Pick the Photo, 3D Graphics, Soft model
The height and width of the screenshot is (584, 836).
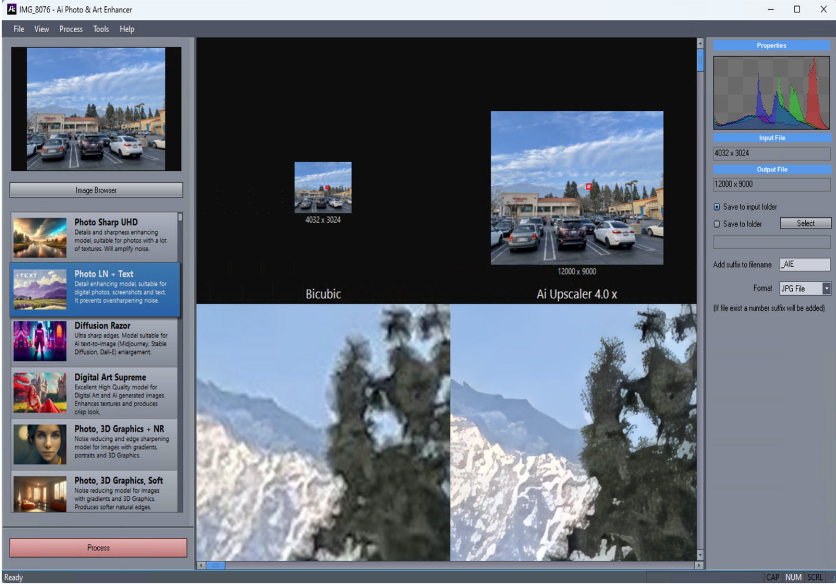(x=95, y=492)
